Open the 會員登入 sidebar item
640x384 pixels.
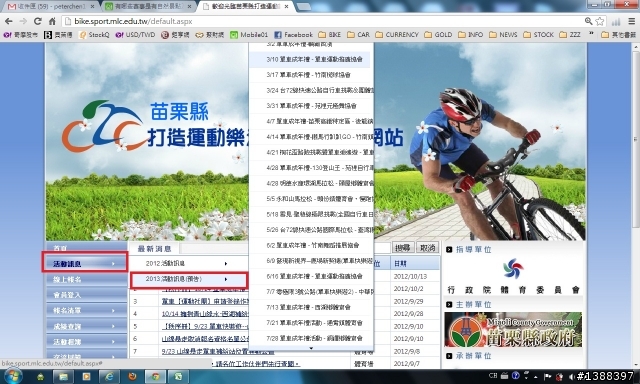click(x=87, y=295)
